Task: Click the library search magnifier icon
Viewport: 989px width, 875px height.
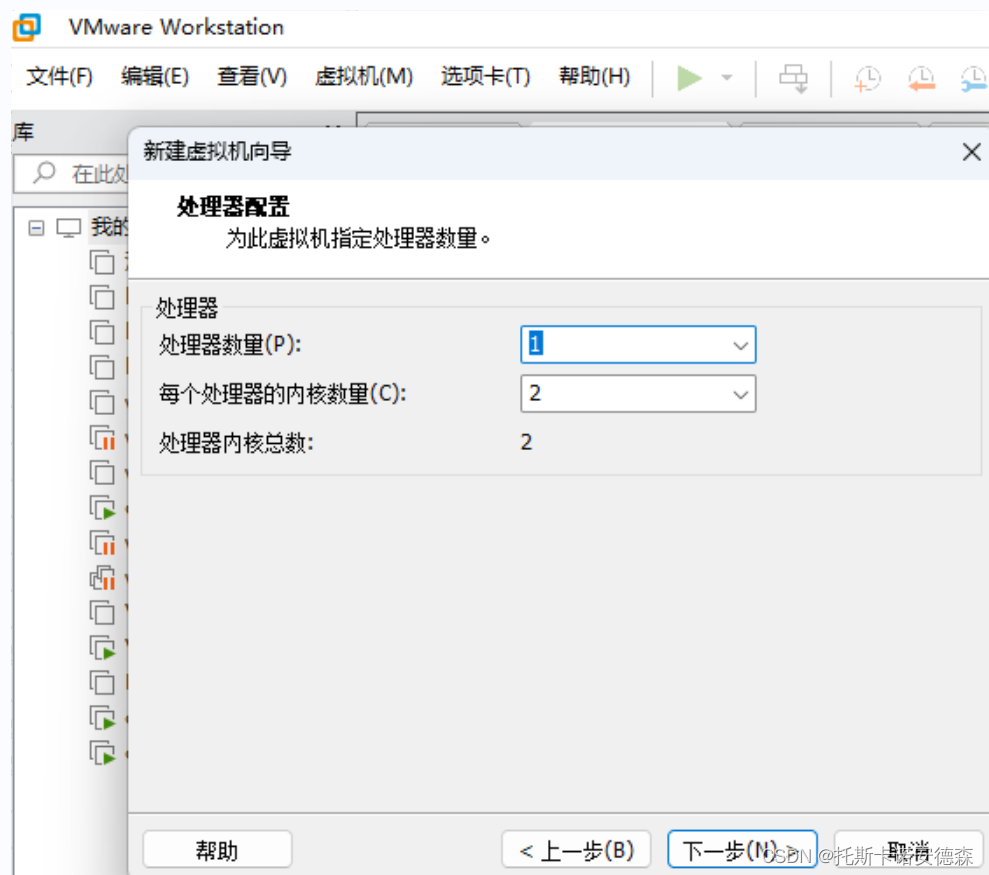Action: (44, 172)
